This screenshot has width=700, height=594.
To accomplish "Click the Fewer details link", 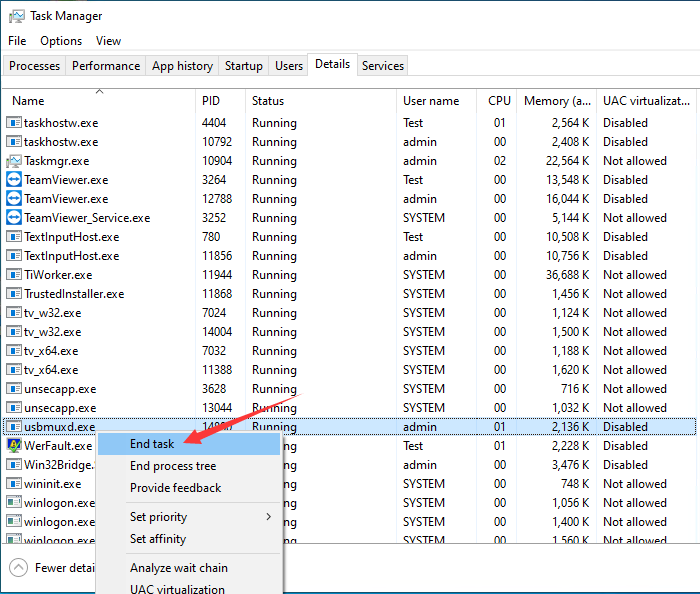I will [65, 568].
